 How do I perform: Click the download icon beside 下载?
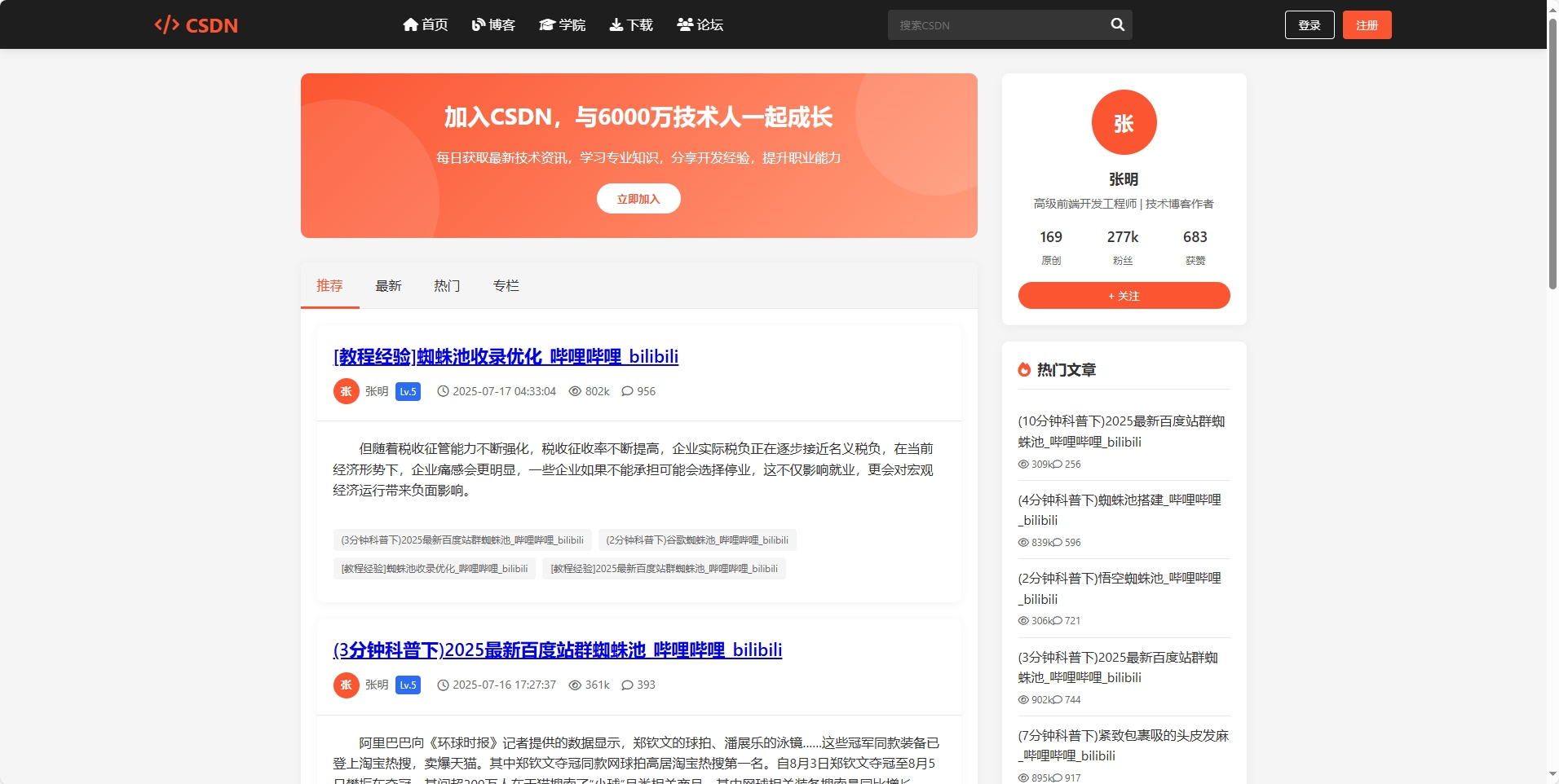616,24
